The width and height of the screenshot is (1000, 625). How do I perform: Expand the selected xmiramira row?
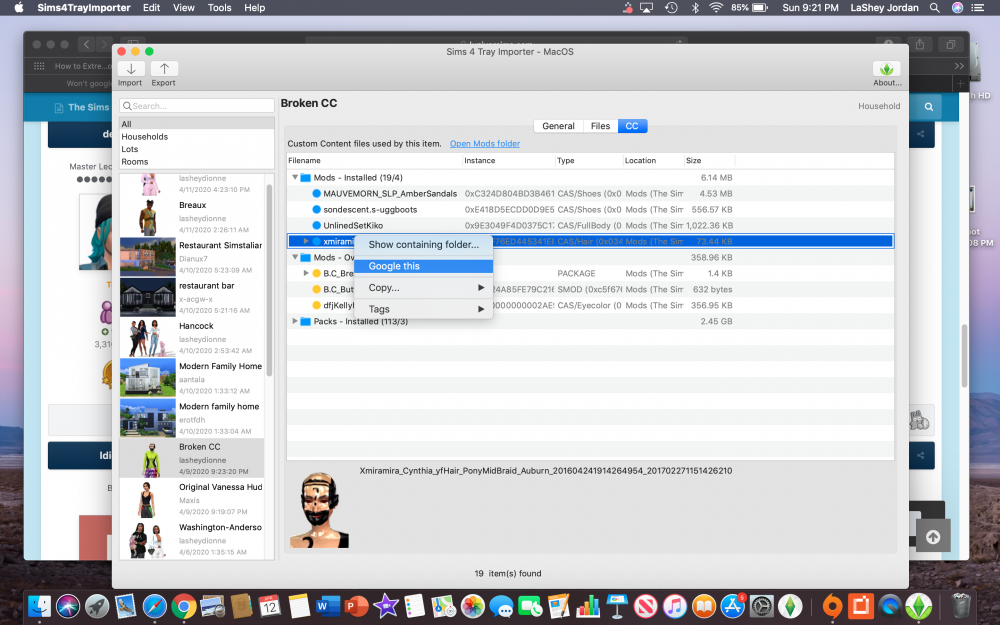(306, 241)
